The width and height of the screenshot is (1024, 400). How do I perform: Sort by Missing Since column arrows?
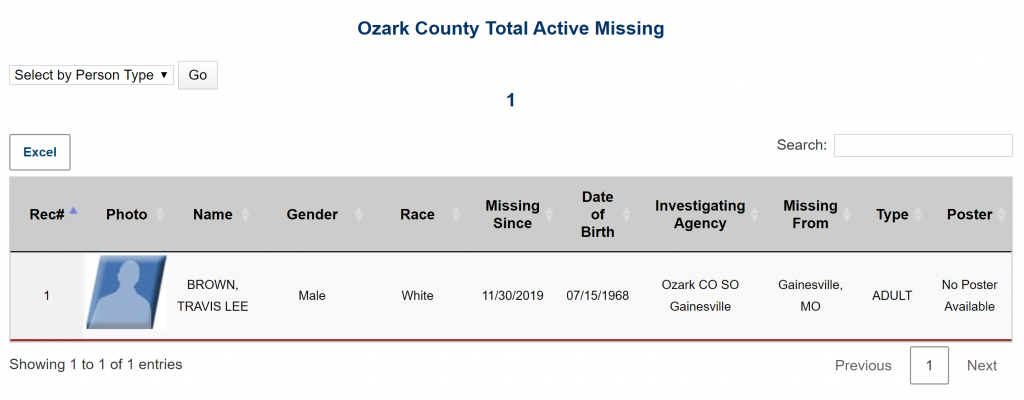pos(552,215)
